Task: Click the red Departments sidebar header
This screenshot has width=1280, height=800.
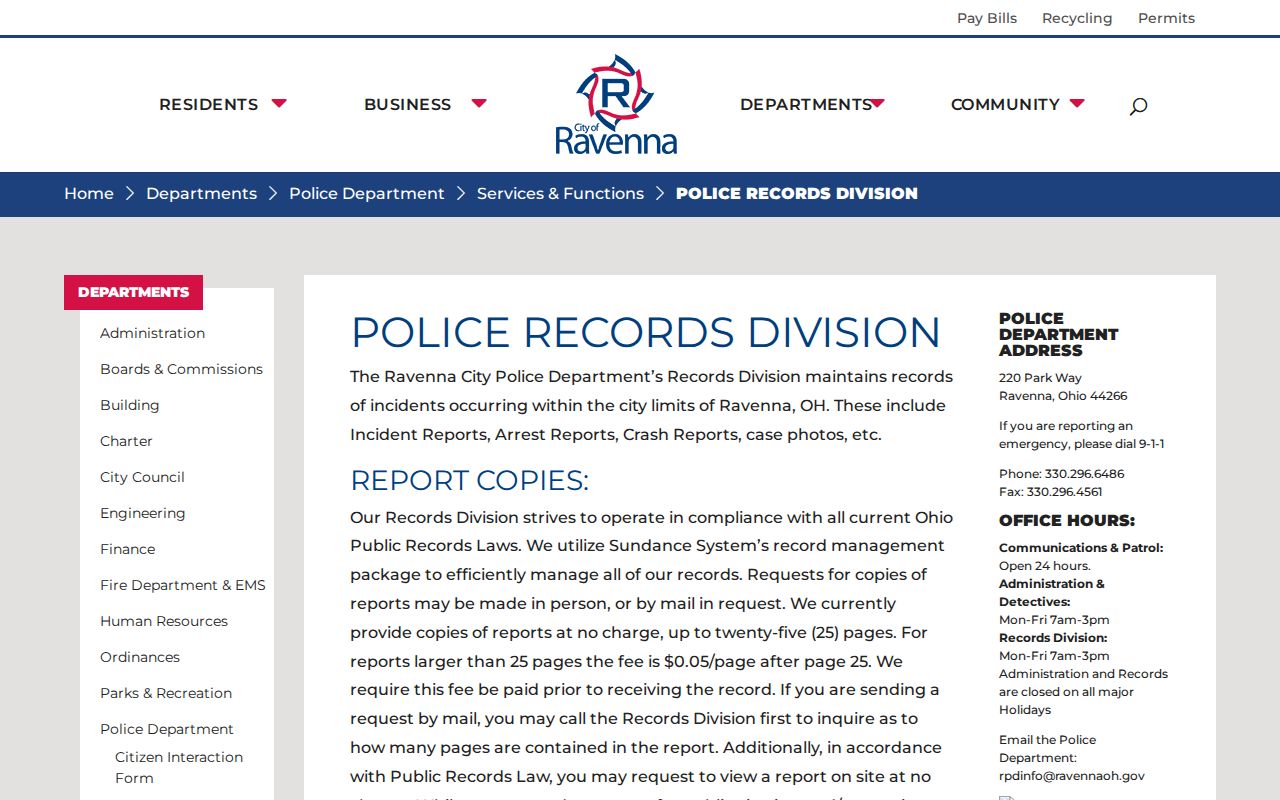Action: click(x=133, y=292)
